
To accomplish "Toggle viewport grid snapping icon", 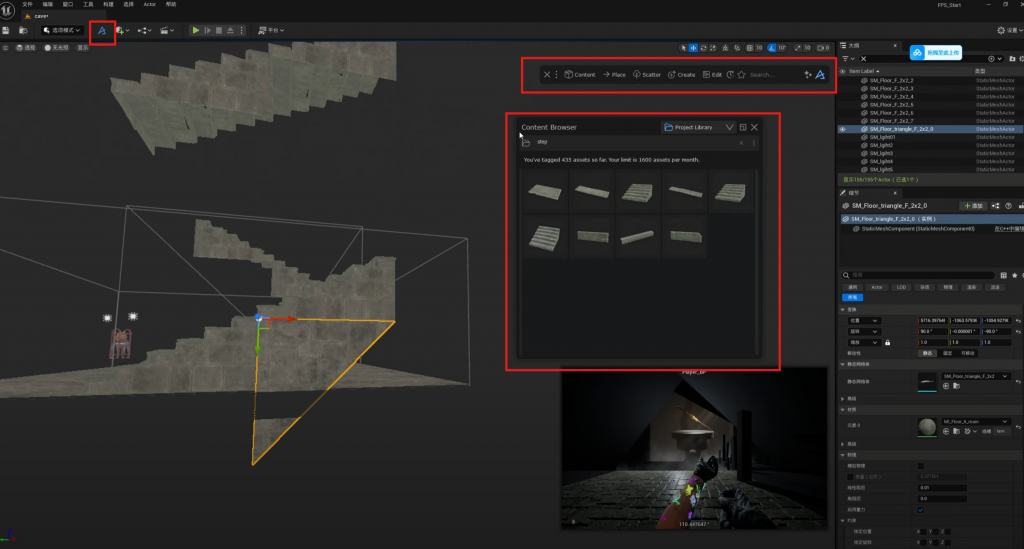I will 750,48.
